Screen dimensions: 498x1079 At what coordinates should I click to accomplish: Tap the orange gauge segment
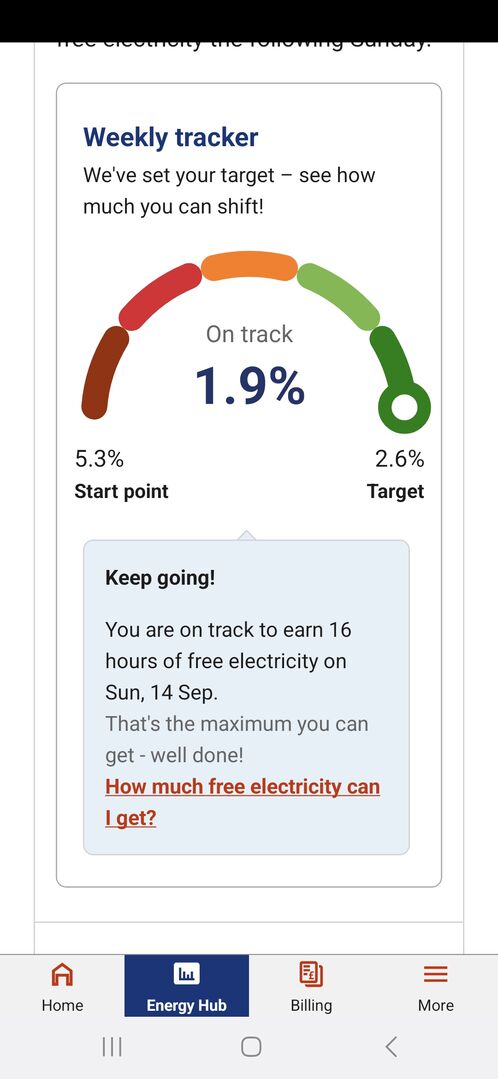[249, 266]
